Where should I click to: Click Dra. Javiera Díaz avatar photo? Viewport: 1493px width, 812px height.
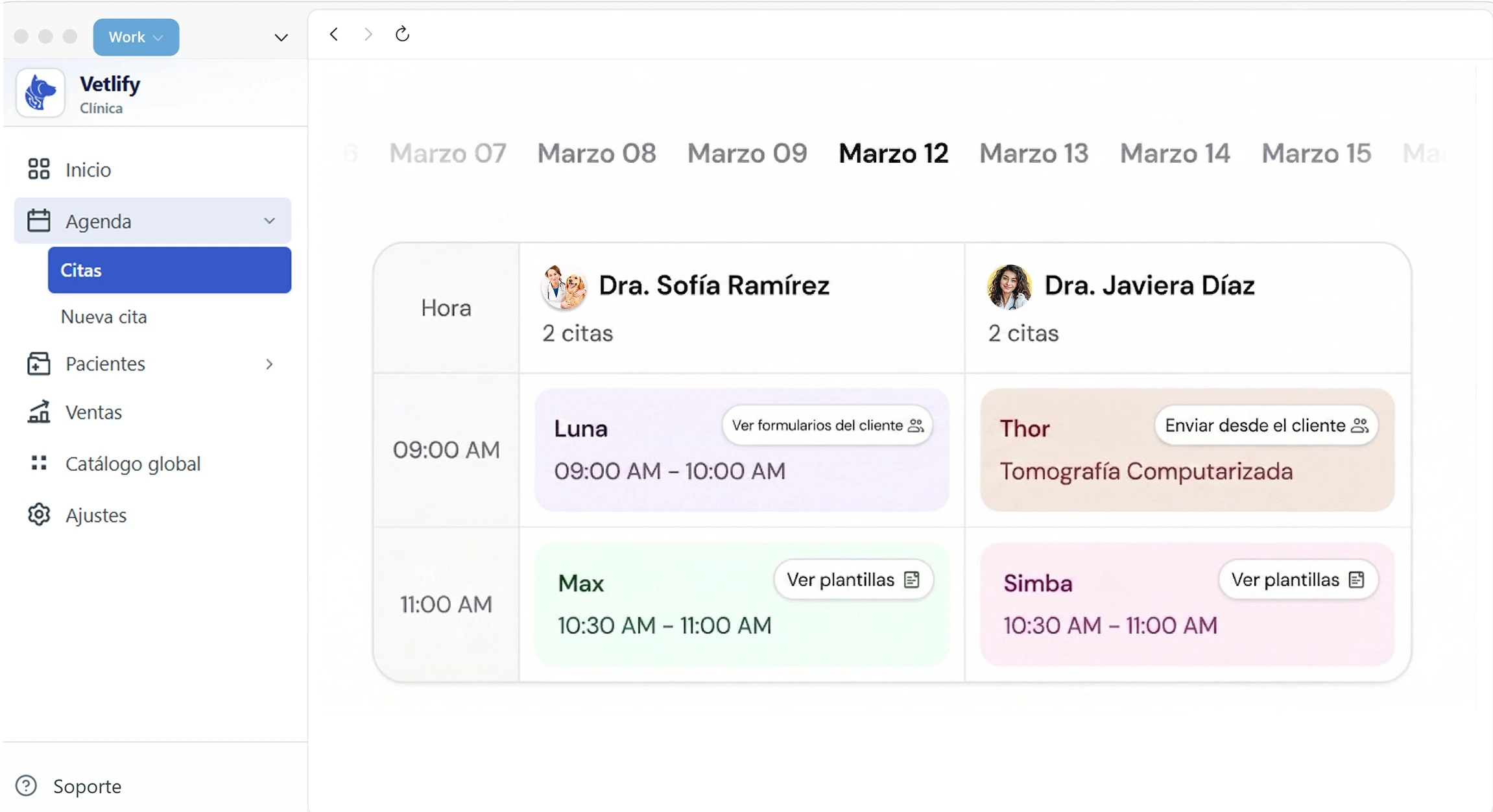1009,287
